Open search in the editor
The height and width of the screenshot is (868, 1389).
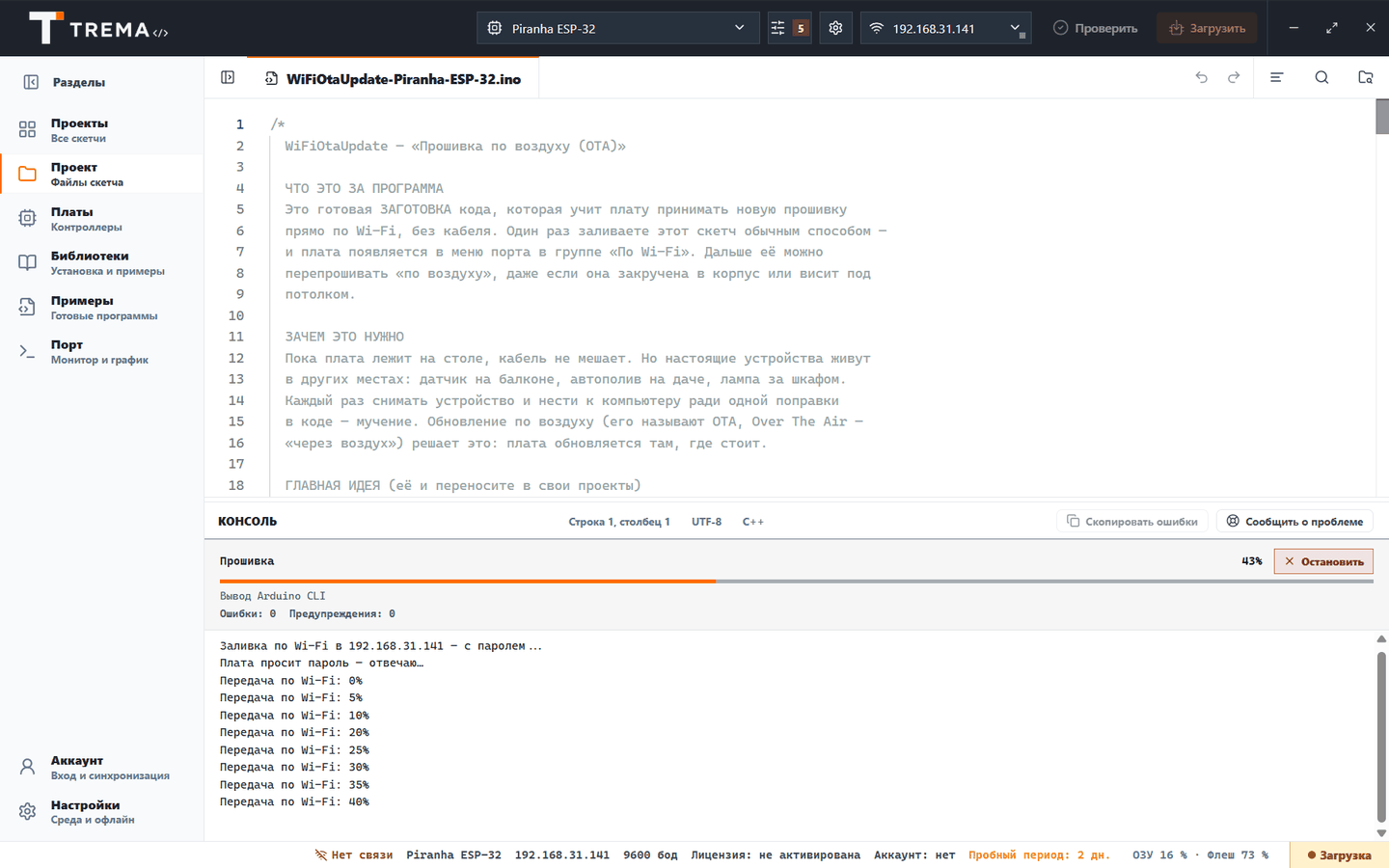pyautogui.click(x=1321, y=77)
